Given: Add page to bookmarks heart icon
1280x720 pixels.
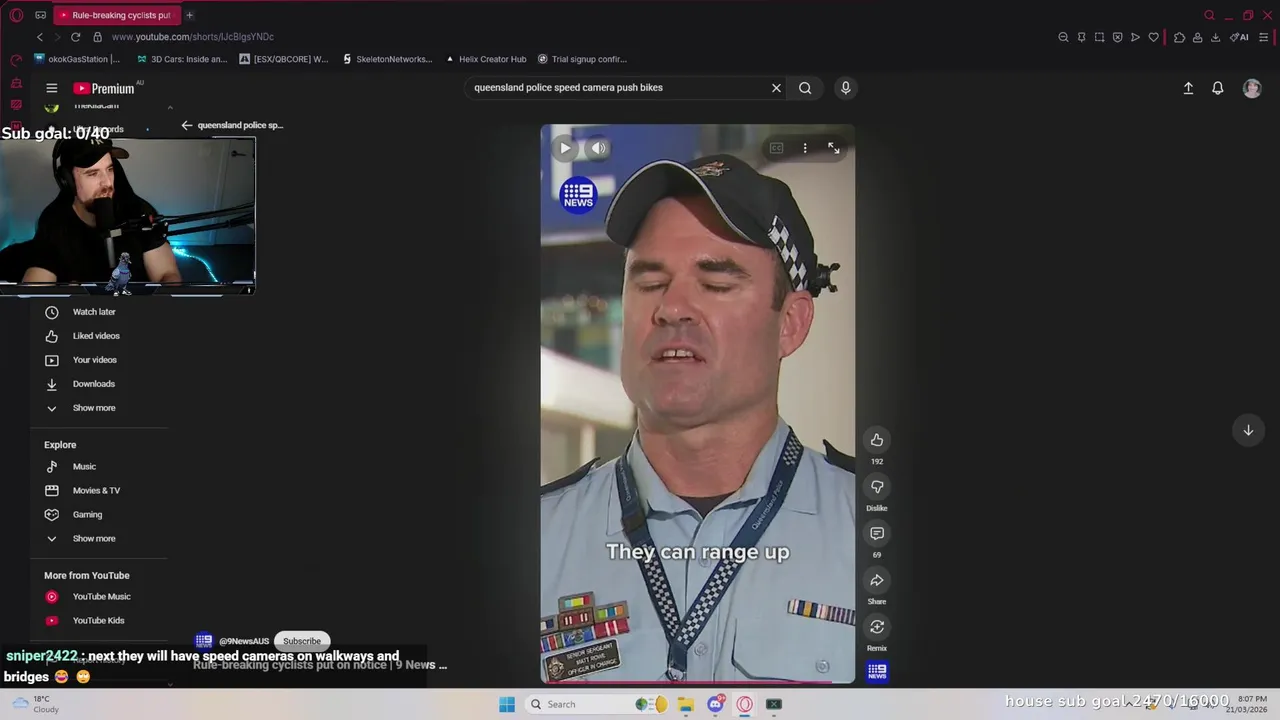Looking at the screenshot, I should [x=1153, y=37].
